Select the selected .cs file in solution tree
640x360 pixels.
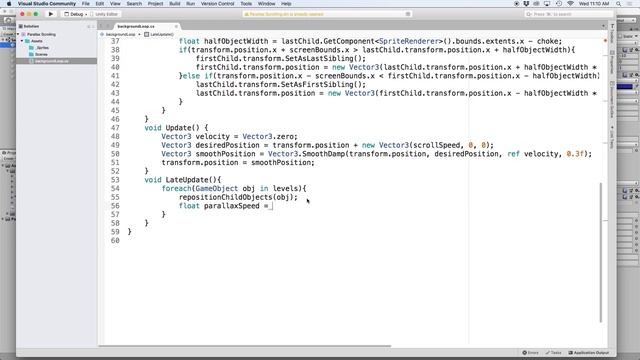pos(56,61)
